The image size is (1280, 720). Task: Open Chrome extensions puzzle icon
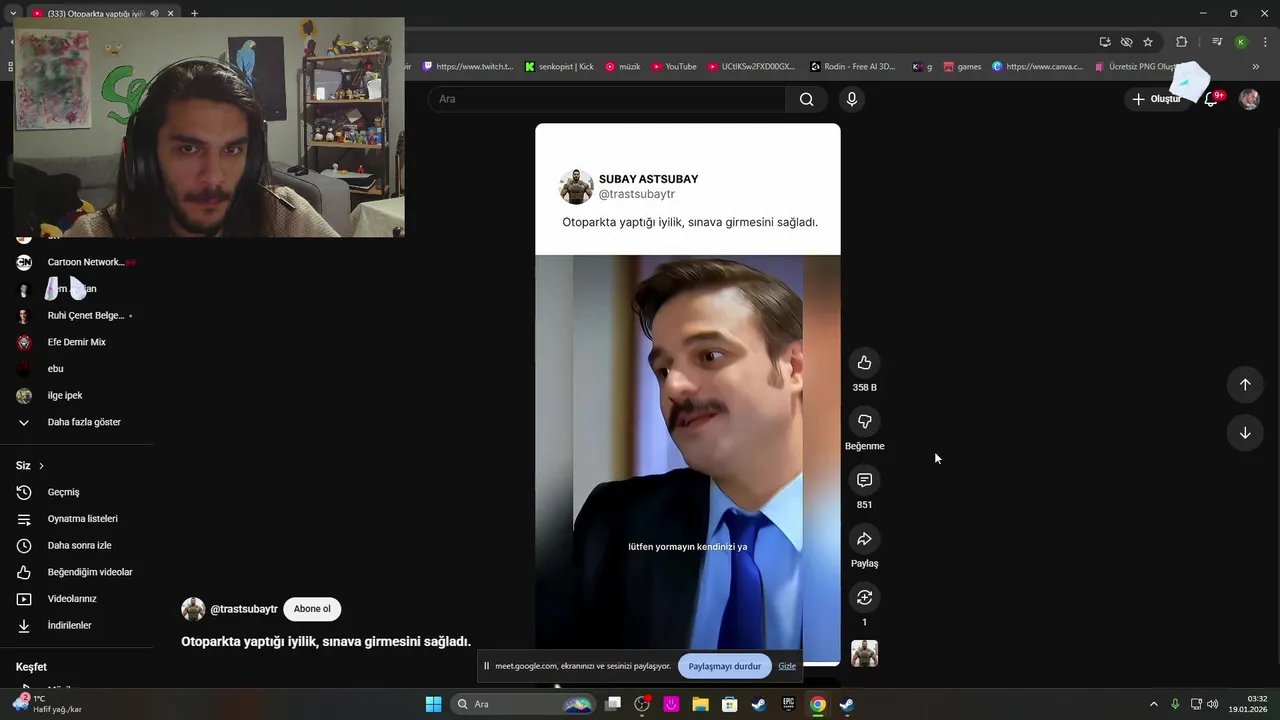[1182, 42]
